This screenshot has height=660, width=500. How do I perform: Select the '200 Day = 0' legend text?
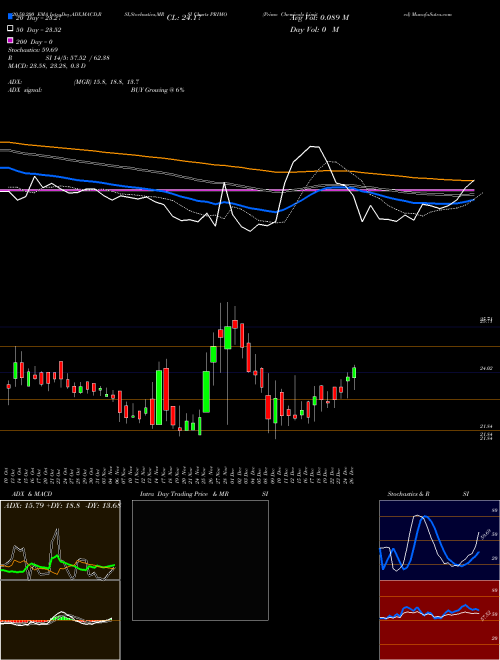34,42
